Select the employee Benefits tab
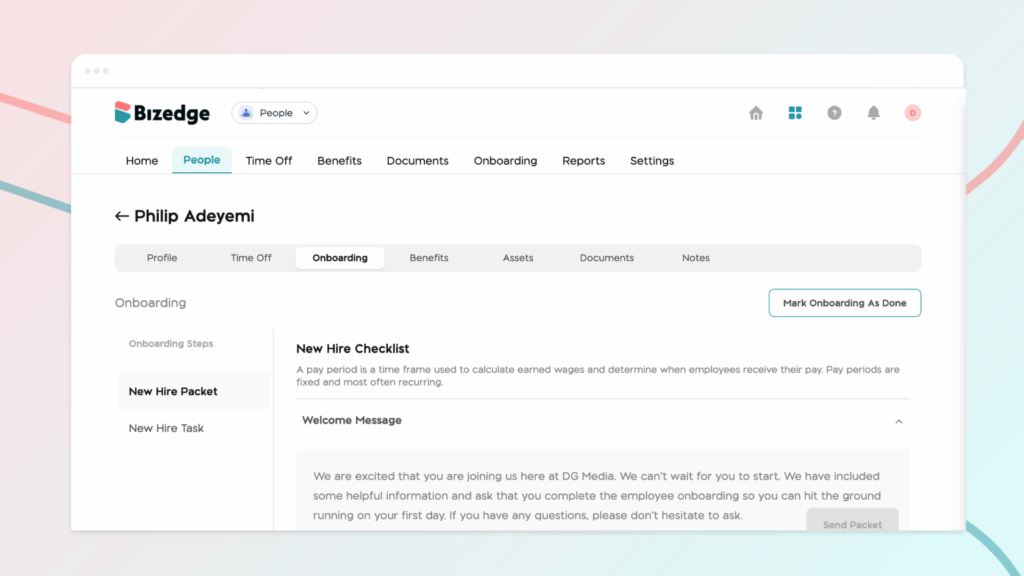Viewport: 1024px width, 576px height. (429, 258)
